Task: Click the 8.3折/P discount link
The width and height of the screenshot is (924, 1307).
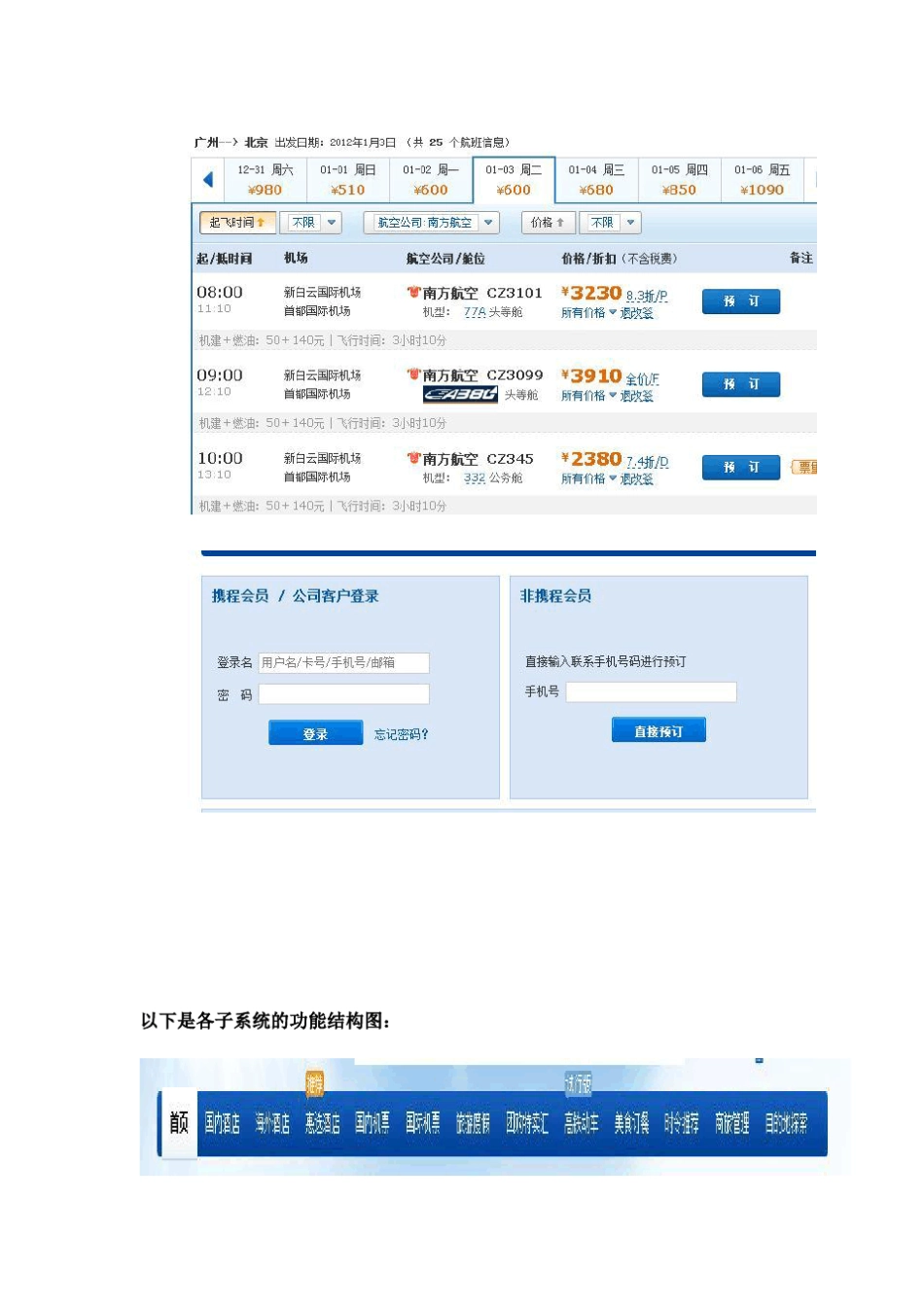Action: [x=647, y=296]
